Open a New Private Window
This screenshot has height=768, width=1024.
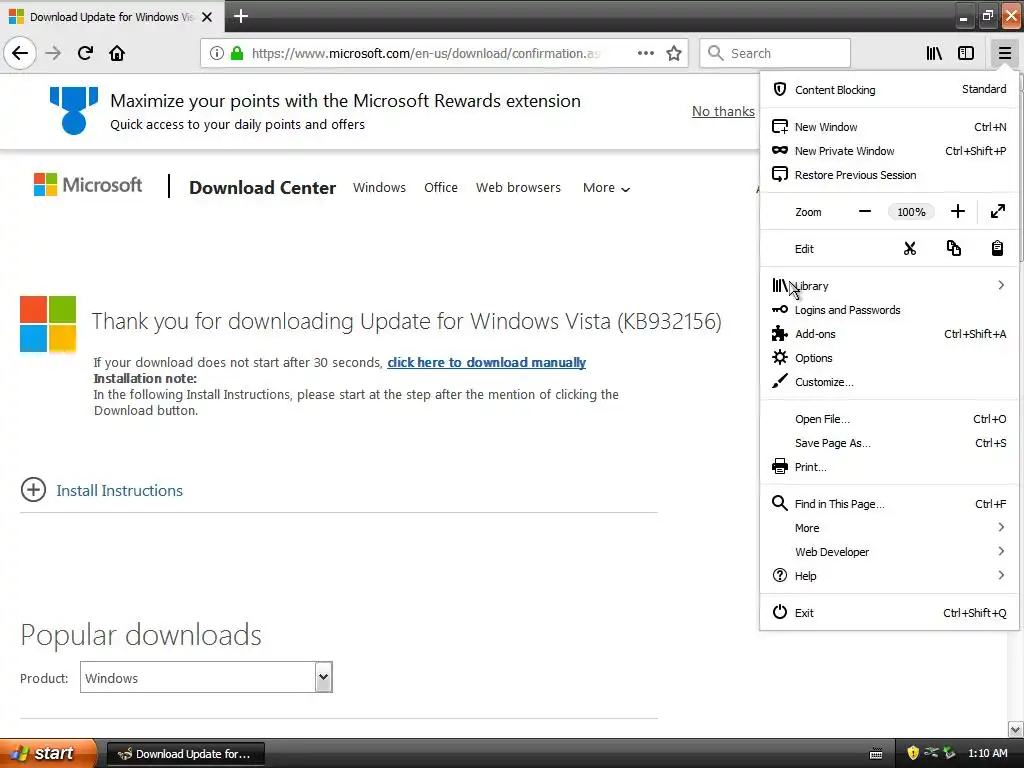(x=889, y=151)
